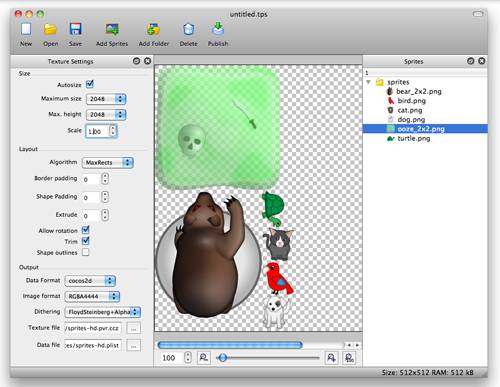This screenshot has width=500, height=387.
Task: Click the sprites folder icon
Action: 379,82
